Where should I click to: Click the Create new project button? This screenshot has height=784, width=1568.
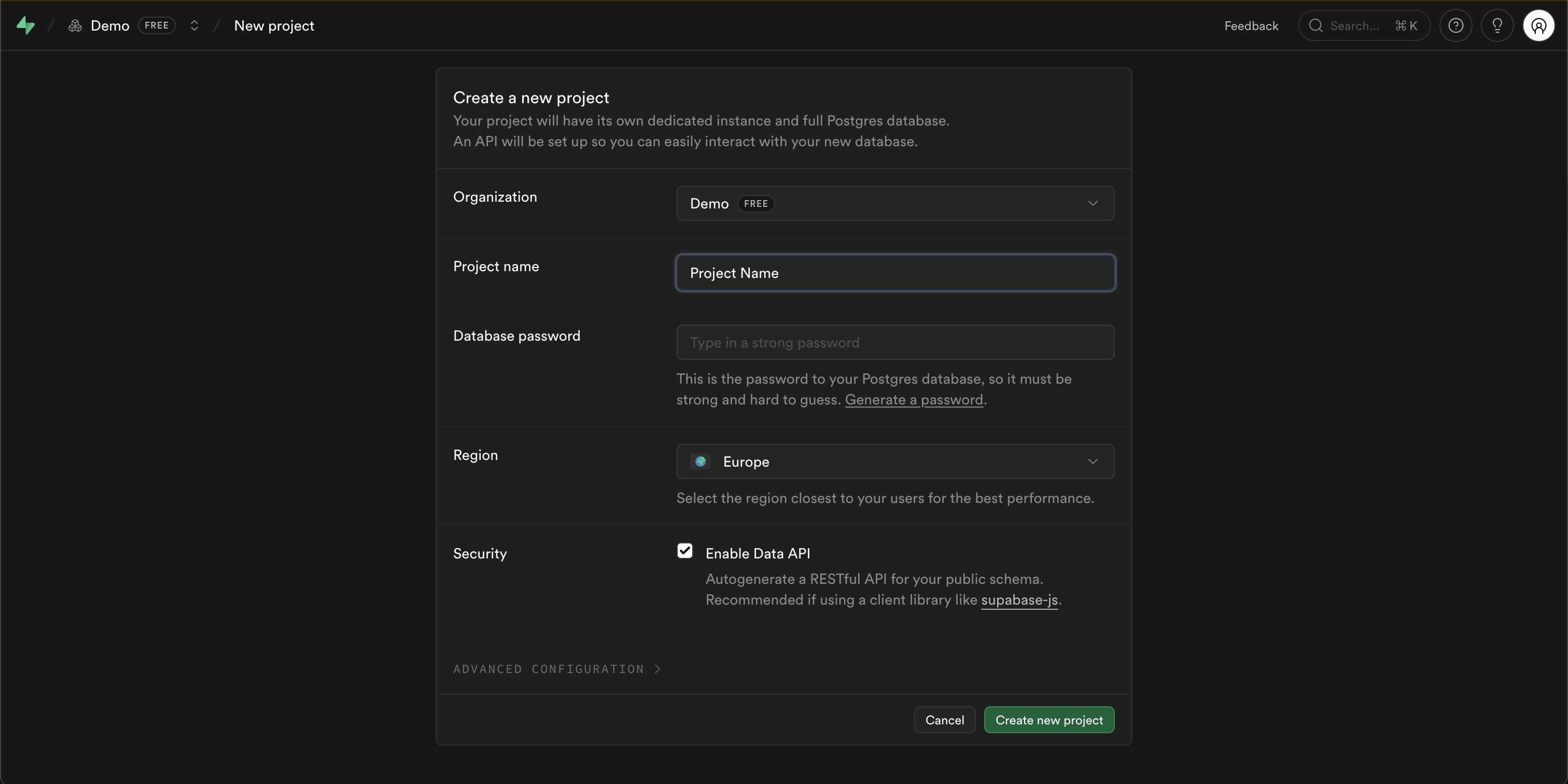click(1049, 720)
